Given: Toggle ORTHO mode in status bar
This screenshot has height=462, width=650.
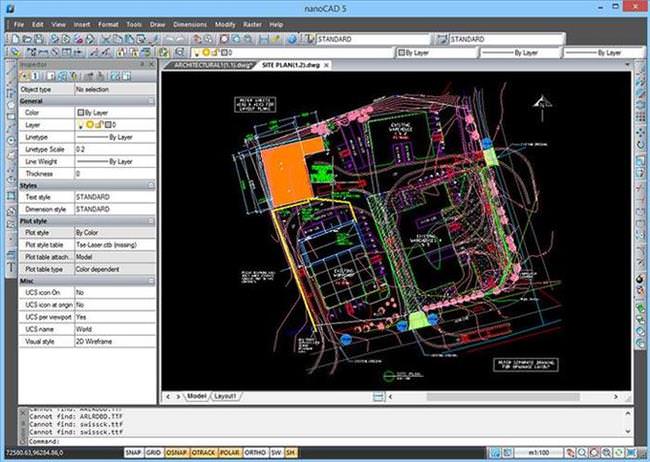Looking at the screenshot, I should (x=255, y=452).
